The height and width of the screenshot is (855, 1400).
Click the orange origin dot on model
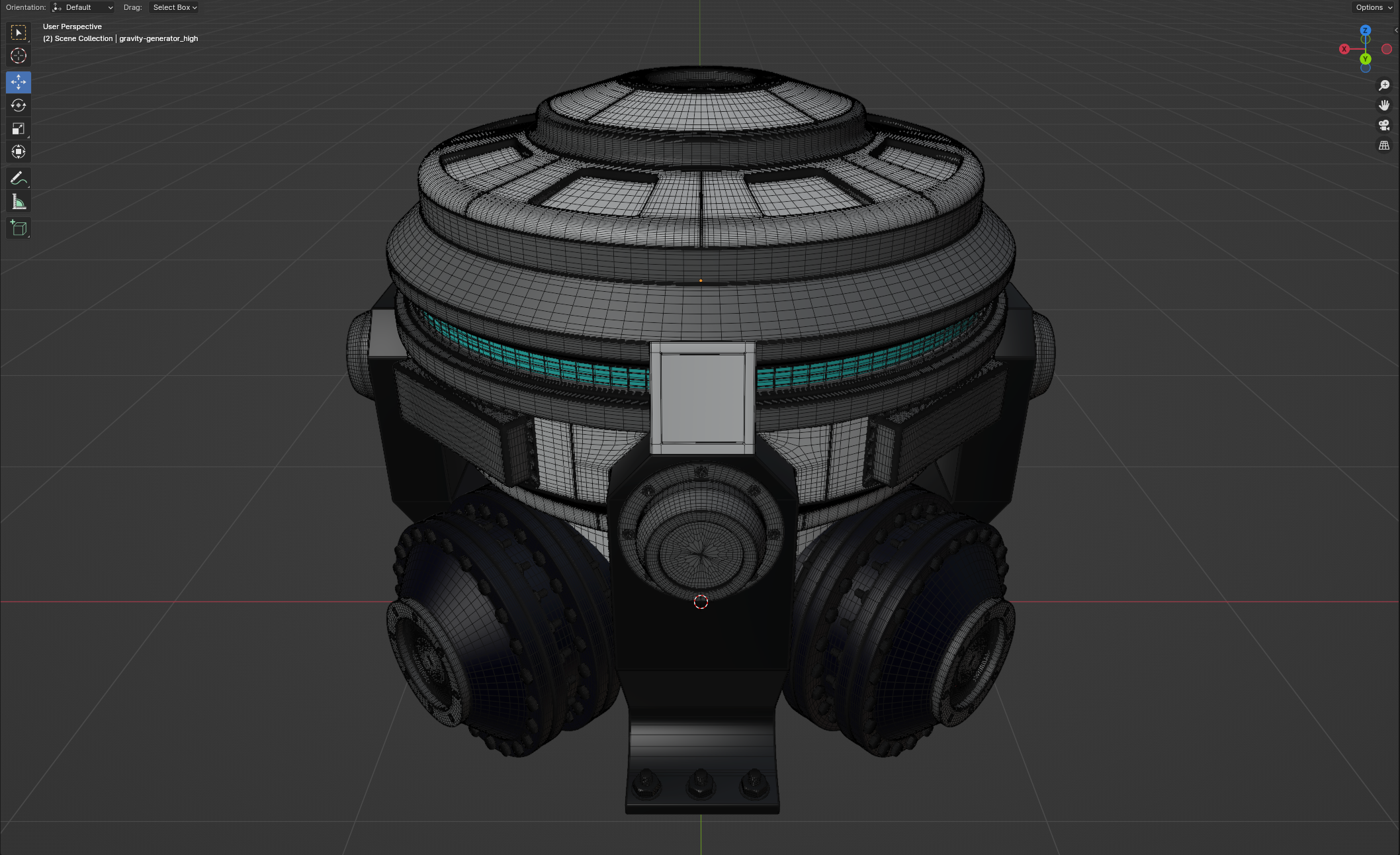pos(701,281)
